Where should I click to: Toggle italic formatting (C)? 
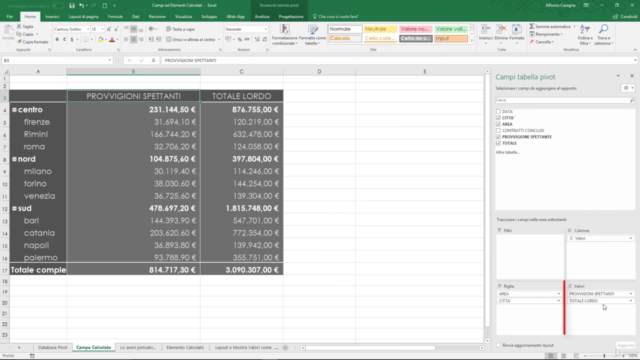tap(64, 40)
